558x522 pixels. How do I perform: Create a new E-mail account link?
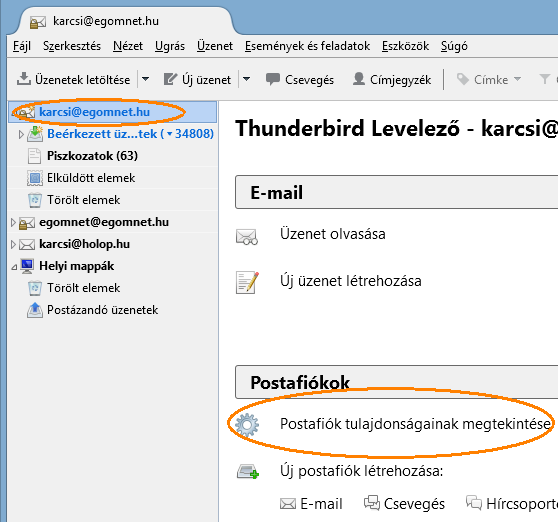[x=321, y=504]
